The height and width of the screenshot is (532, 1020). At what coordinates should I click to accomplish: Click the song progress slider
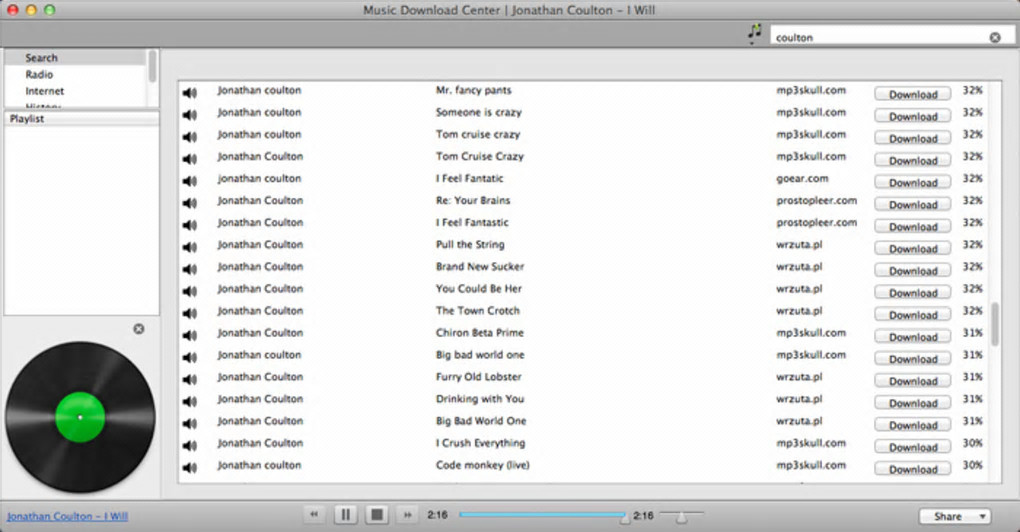click(544, 515)
